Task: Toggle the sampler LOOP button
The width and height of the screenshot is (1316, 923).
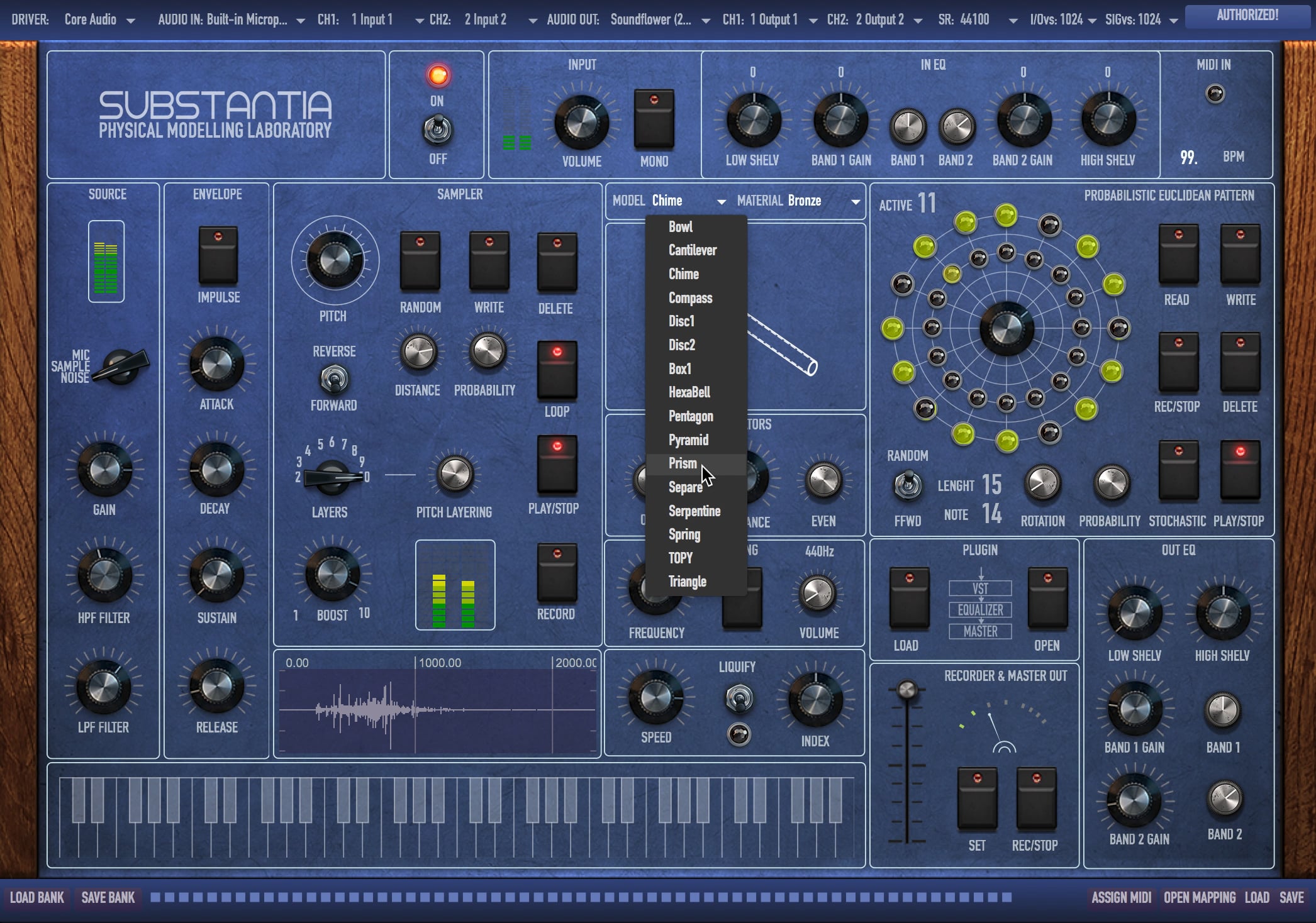Action: (x=557, y=371)
